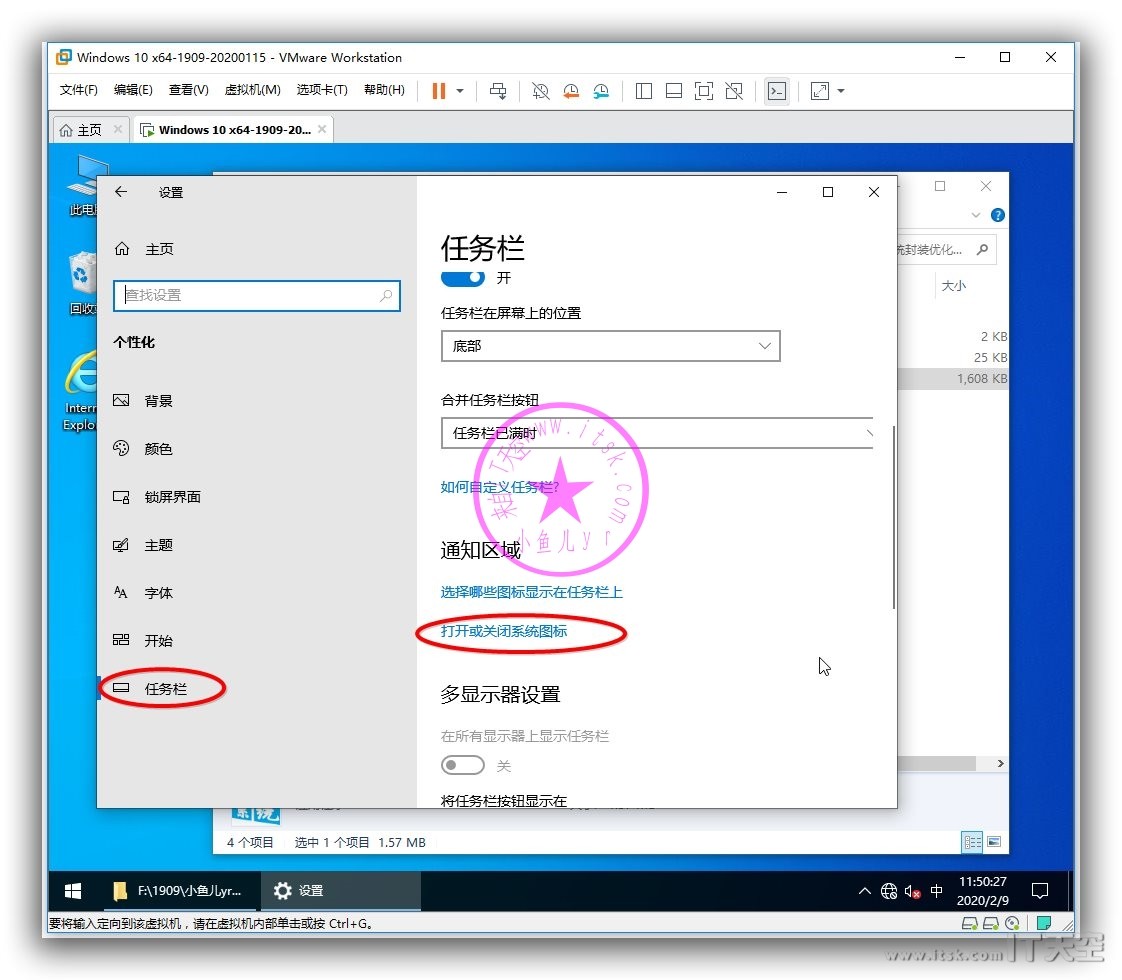Viewport: 1122px width, 980px height.
Task: Click the 设置 taskbar button
Action: pos(341,891)
